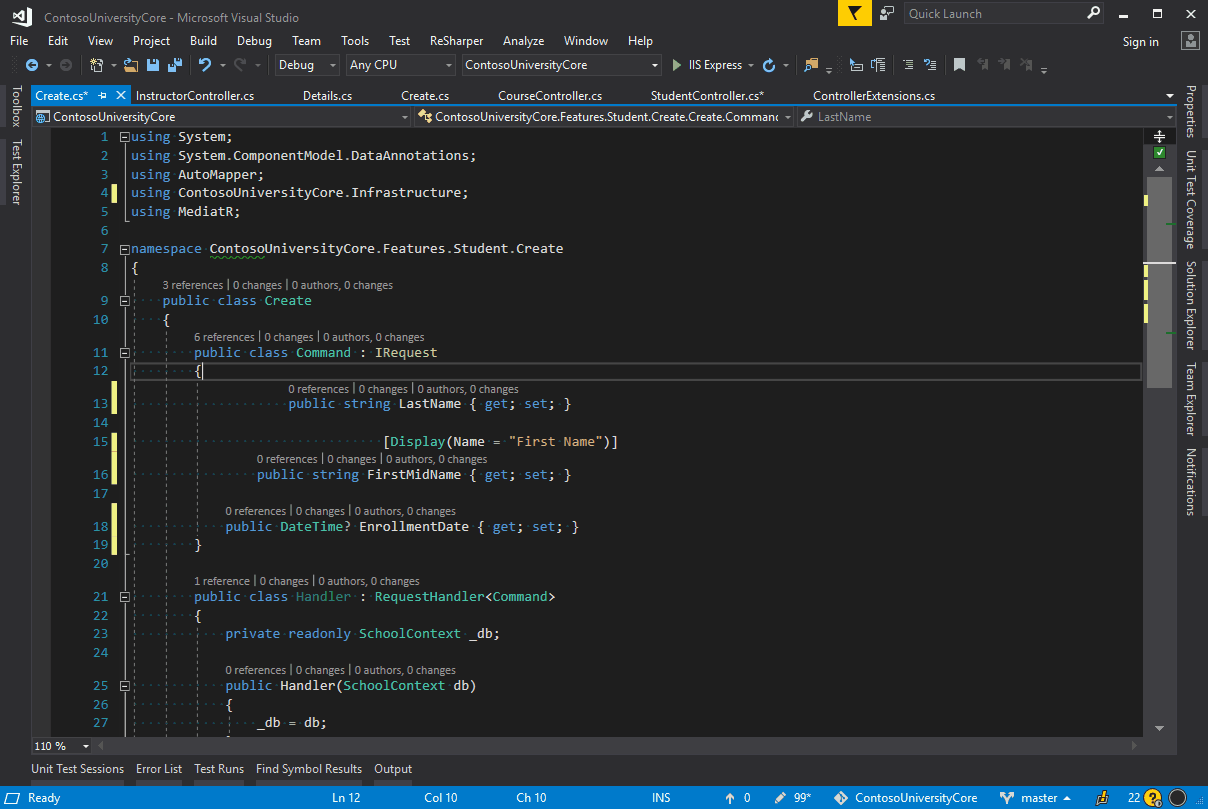The image size is (1208, 809).
Task: Collapse the Handler class at line 21
Action: click(124, 597)
